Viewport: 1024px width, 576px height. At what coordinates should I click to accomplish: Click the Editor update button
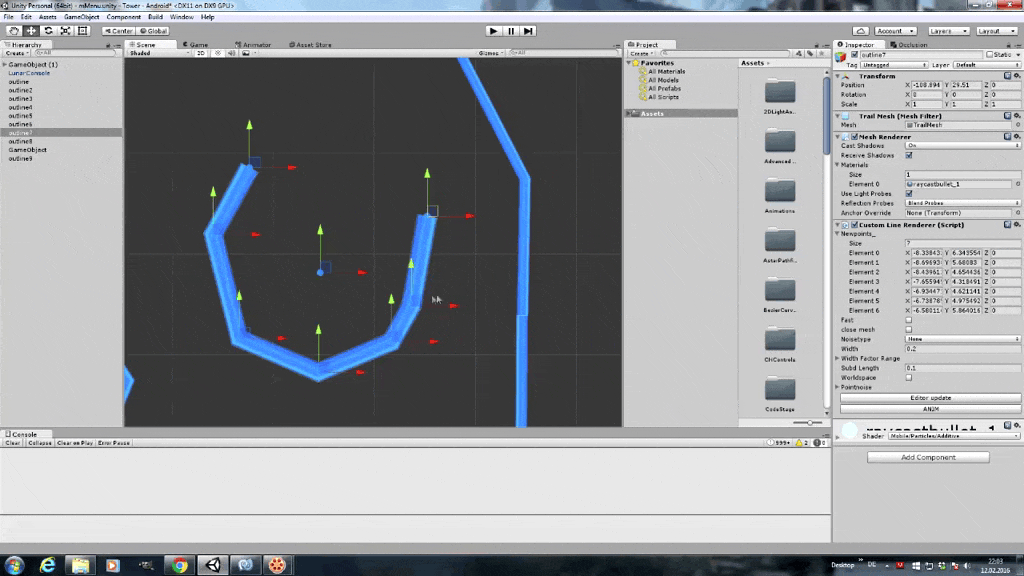click(x=930, y=398)
